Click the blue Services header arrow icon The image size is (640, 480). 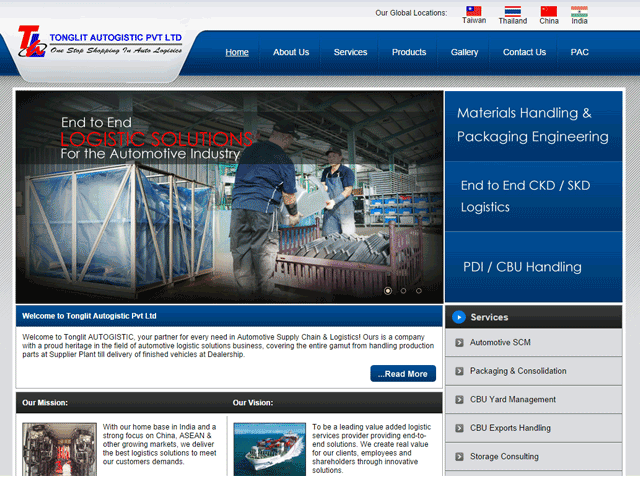click(x=458, y=317)
